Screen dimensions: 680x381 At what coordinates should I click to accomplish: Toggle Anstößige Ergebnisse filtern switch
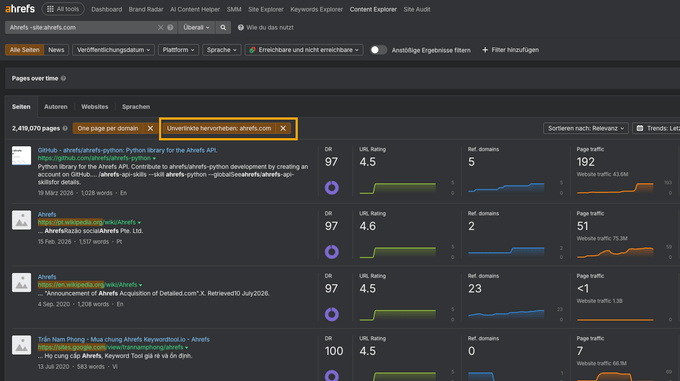[x=378, y=50]
